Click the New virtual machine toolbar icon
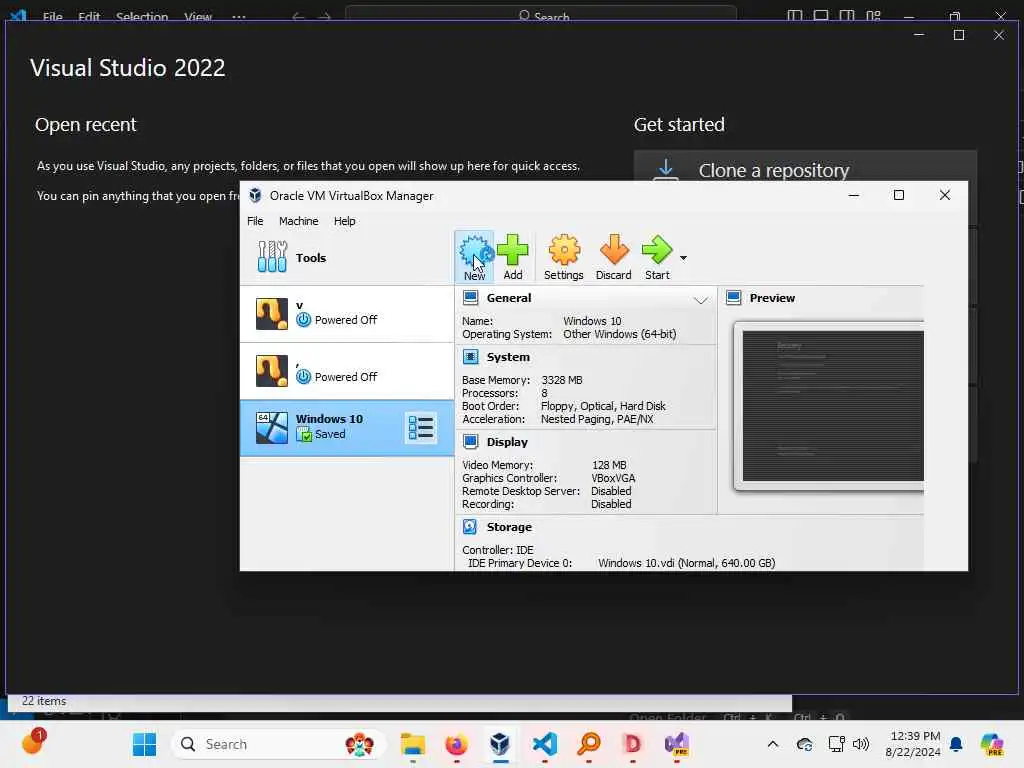Image resolution: width=1024 pixels, height=768 pixels. (x=474, y=257)
